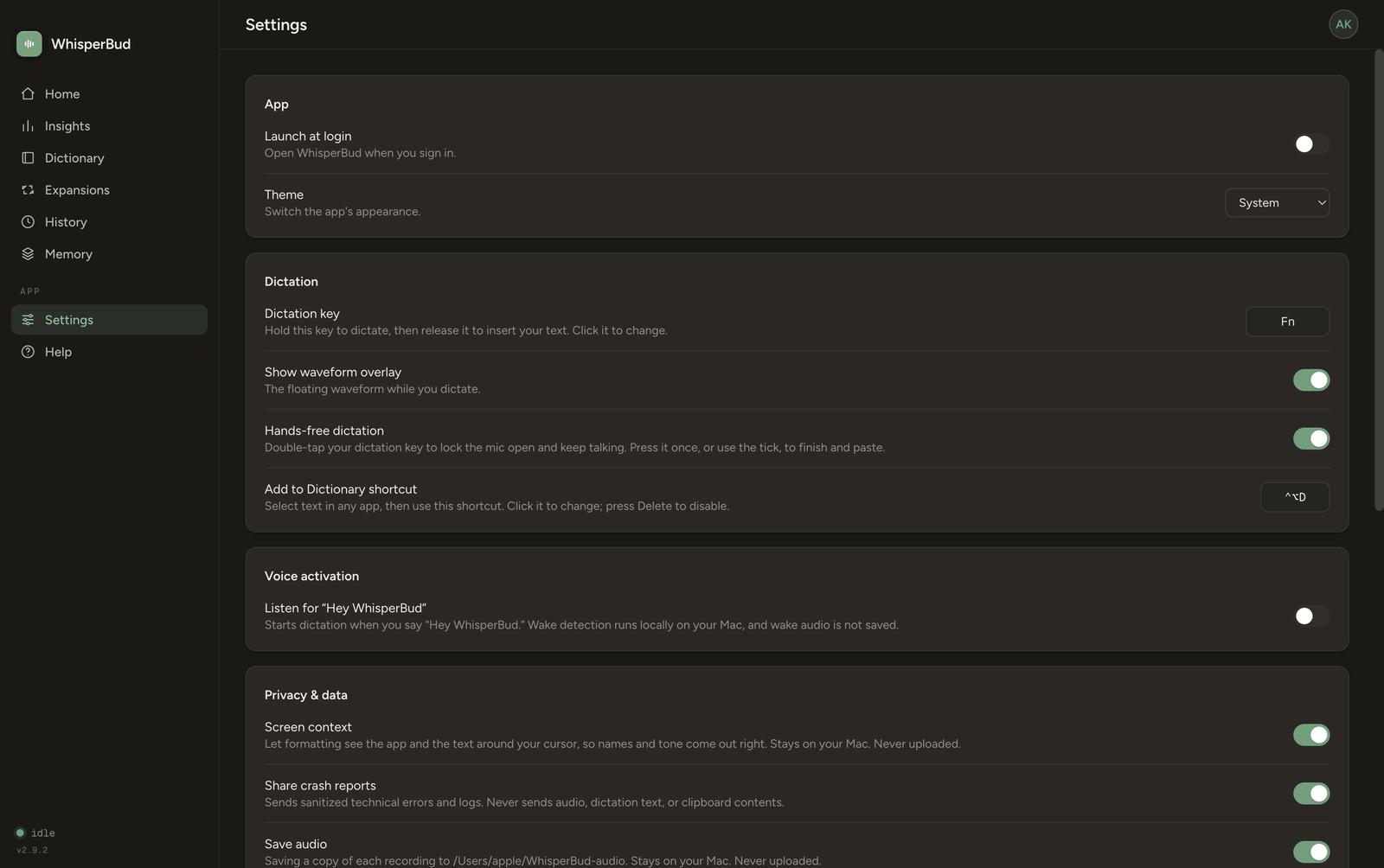This screenshot has width=1384, height=868.
Task: Go to the History sidebar item
Action: 109,221
